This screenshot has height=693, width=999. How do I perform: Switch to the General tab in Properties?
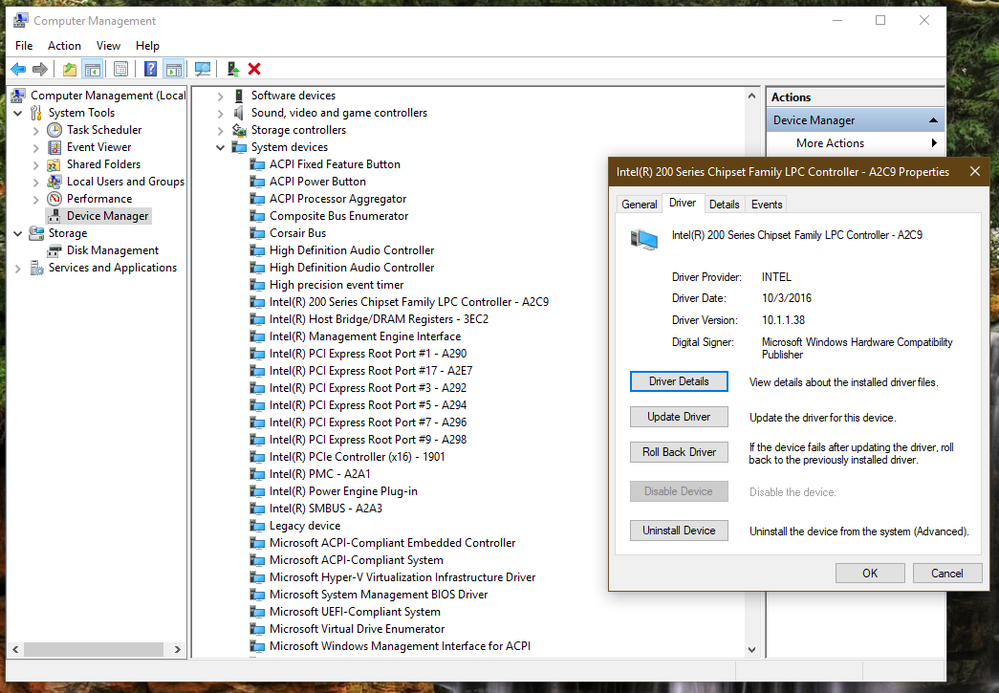(639, 204)
